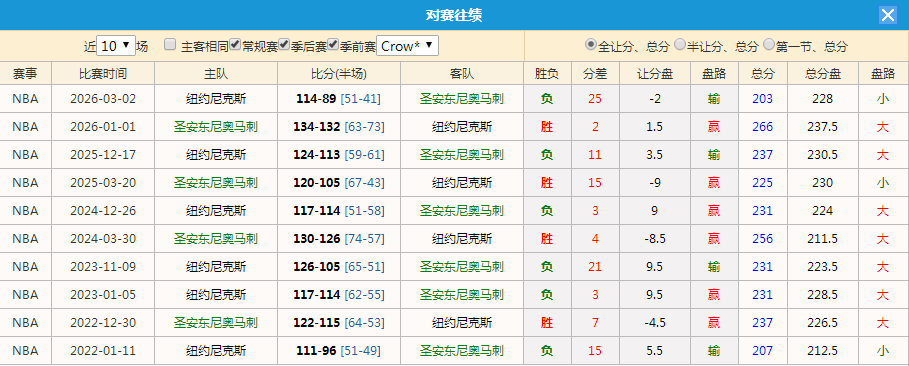Open the Crow* odds company dropdown
Screen dimensions: 909x366
coord(408,46)
